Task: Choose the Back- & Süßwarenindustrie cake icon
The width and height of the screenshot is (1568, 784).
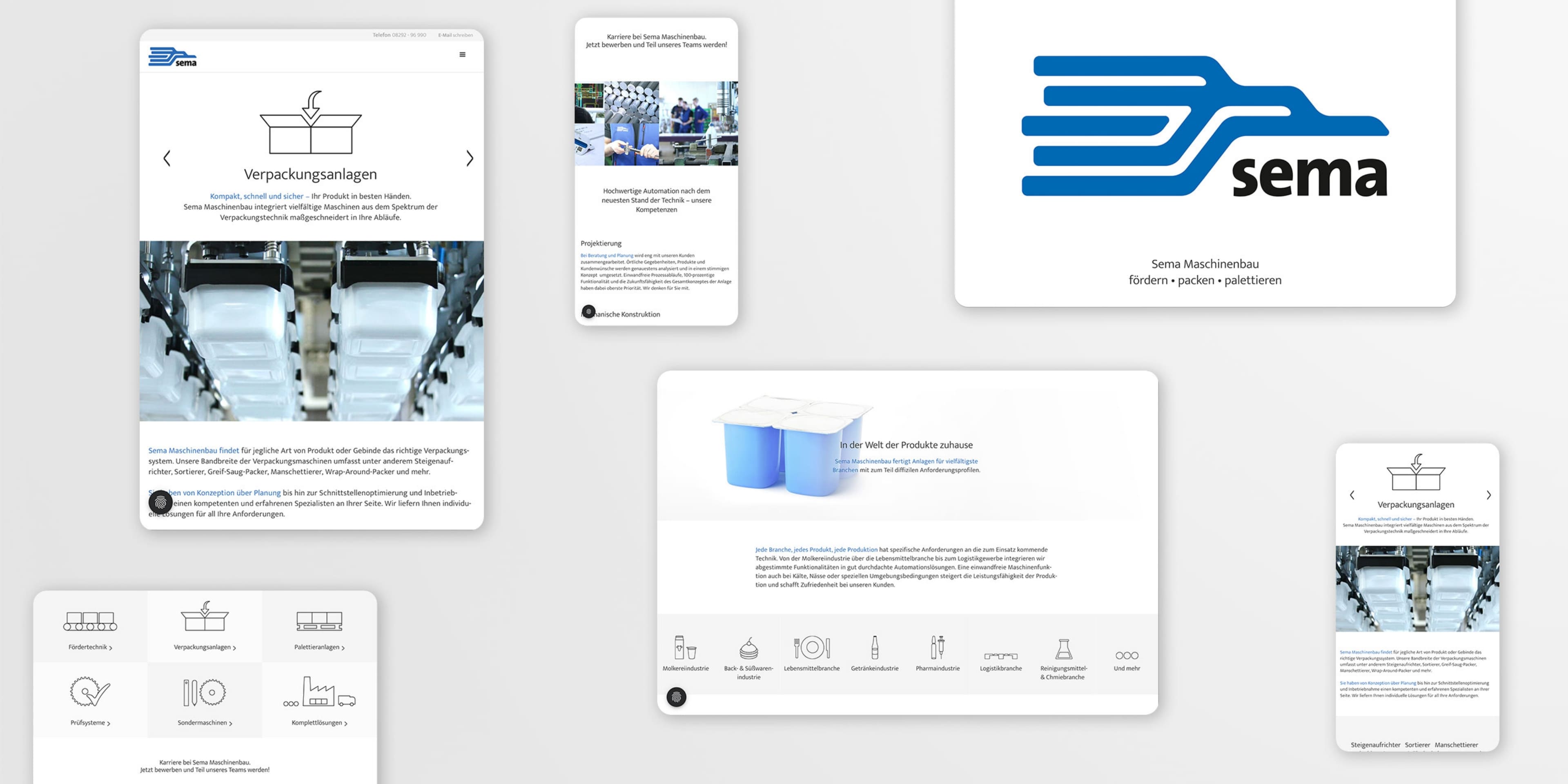Action: (x=749, y=649)
